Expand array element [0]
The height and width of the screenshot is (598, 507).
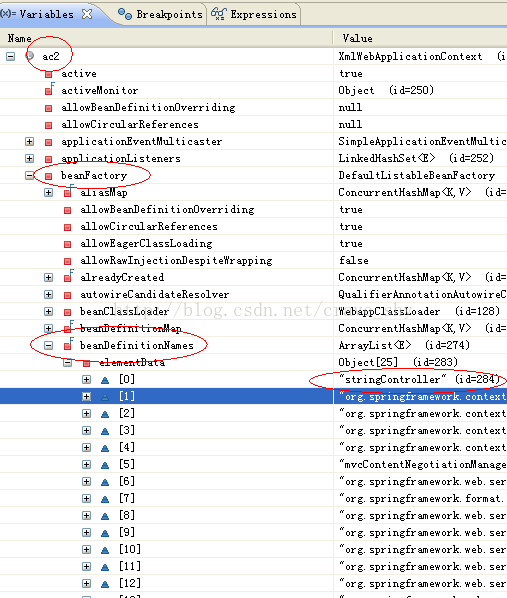[87, 379]
